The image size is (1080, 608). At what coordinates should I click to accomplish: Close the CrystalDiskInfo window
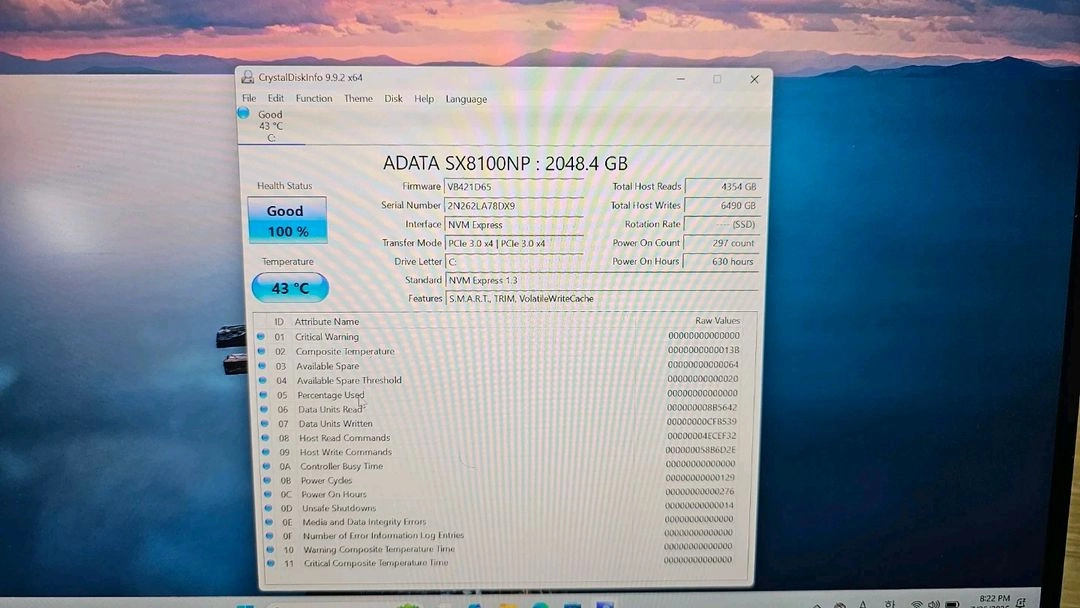pos(754,79)
